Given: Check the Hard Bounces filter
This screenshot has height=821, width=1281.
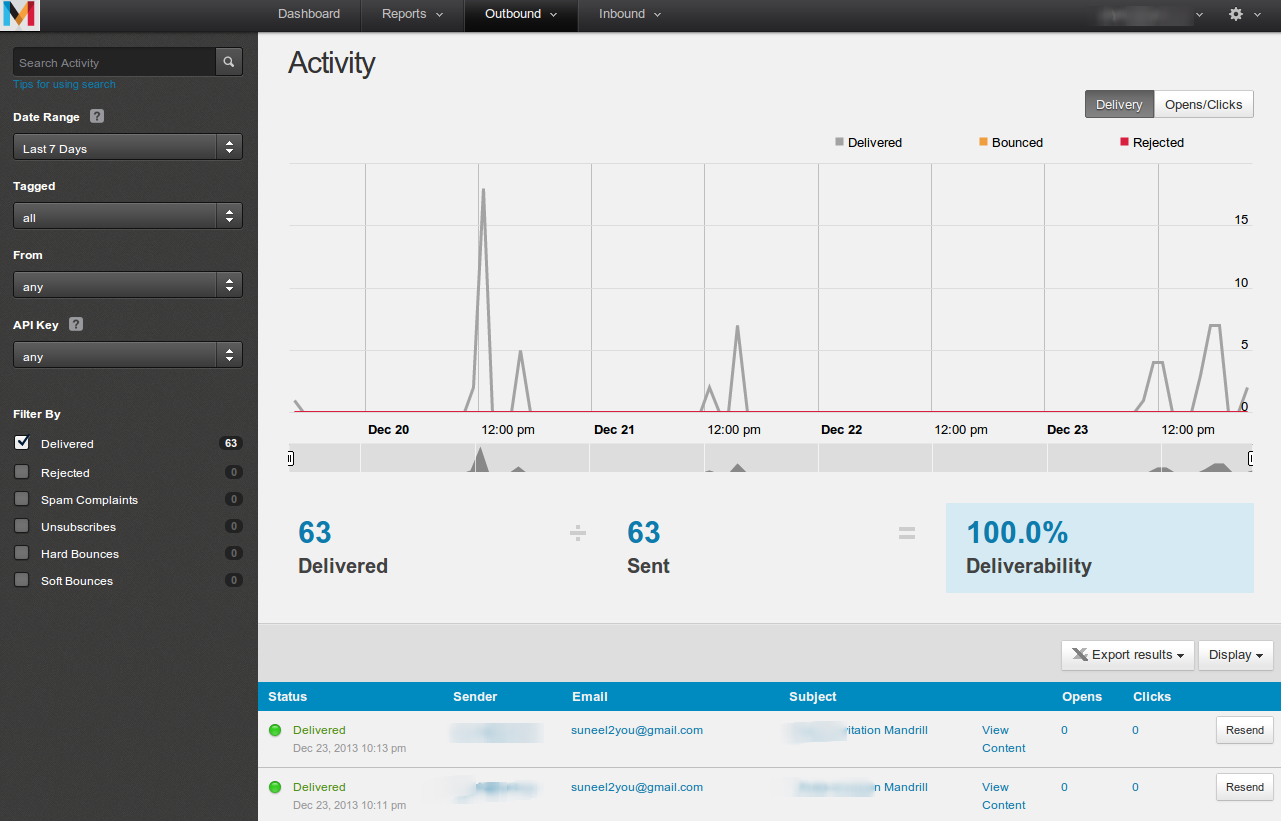Looking at the screenshot, I should pyautogui.click(x=22, y=553).
